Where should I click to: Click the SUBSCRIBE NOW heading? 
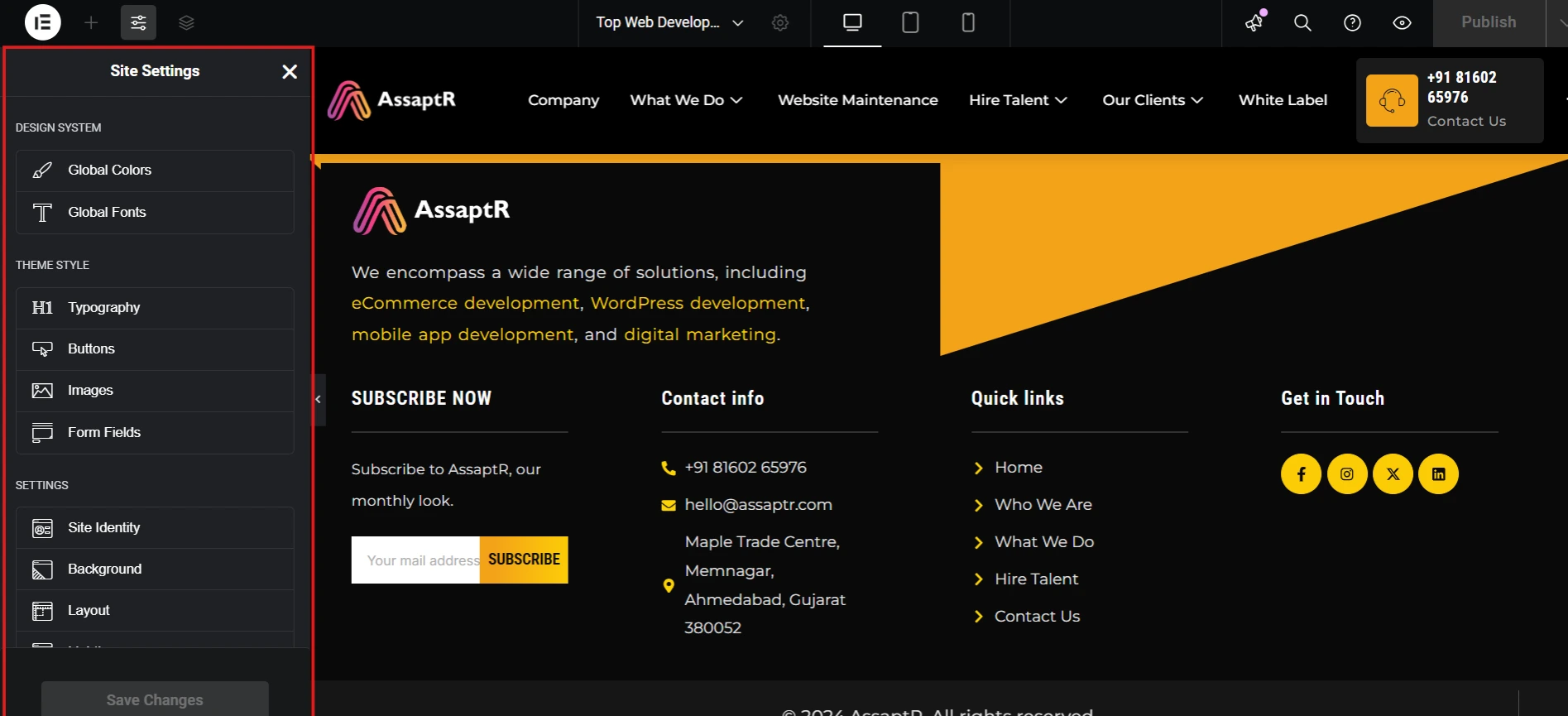click(421, 398)
